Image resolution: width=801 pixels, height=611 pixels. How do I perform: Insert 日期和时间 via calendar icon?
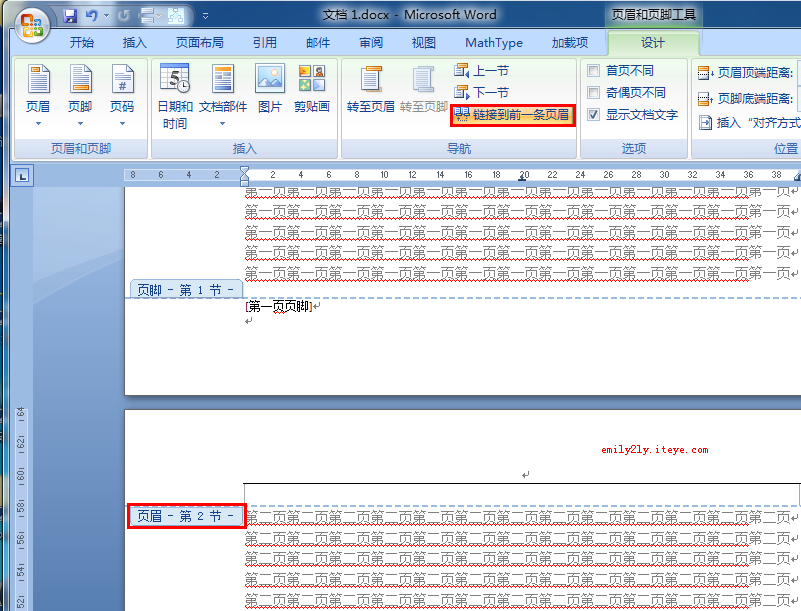175,79
